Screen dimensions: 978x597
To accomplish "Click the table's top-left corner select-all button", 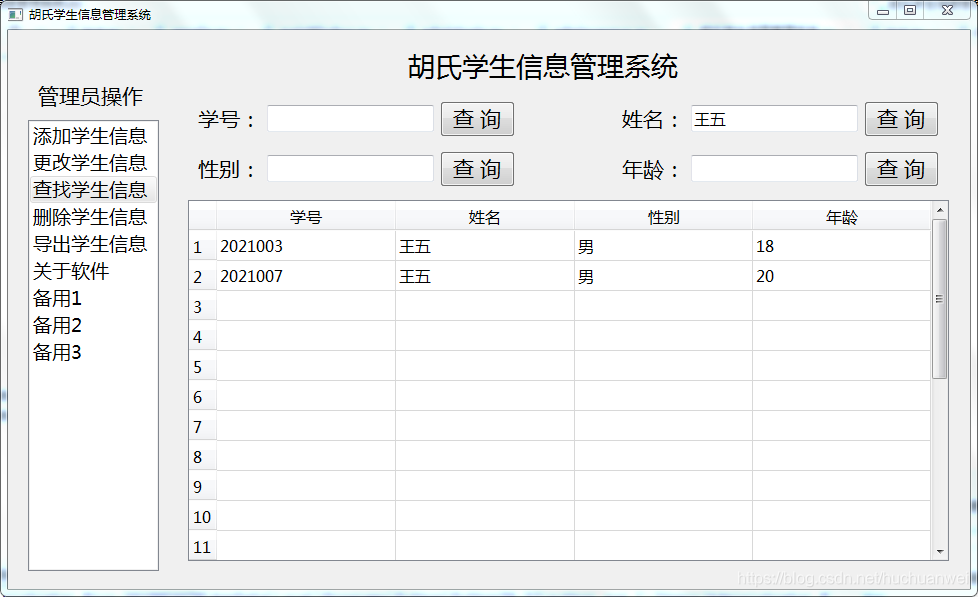I will pyautogui.click(x=203, y=216).
